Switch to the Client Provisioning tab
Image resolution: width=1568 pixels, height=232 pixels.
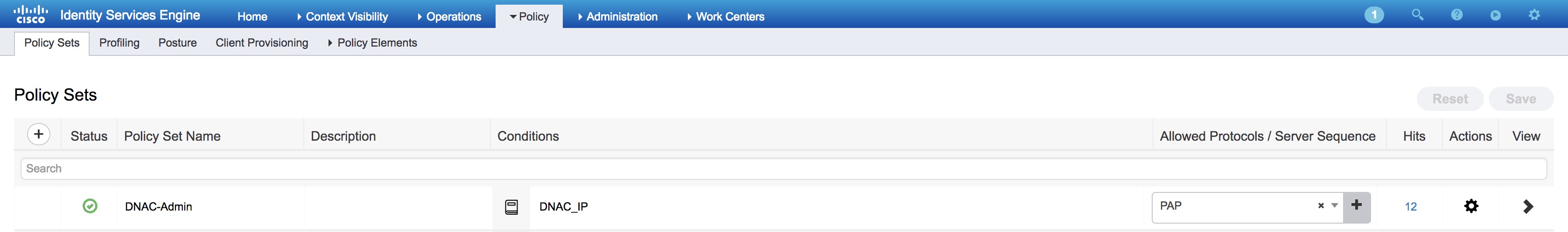click(x=262, y=42)
